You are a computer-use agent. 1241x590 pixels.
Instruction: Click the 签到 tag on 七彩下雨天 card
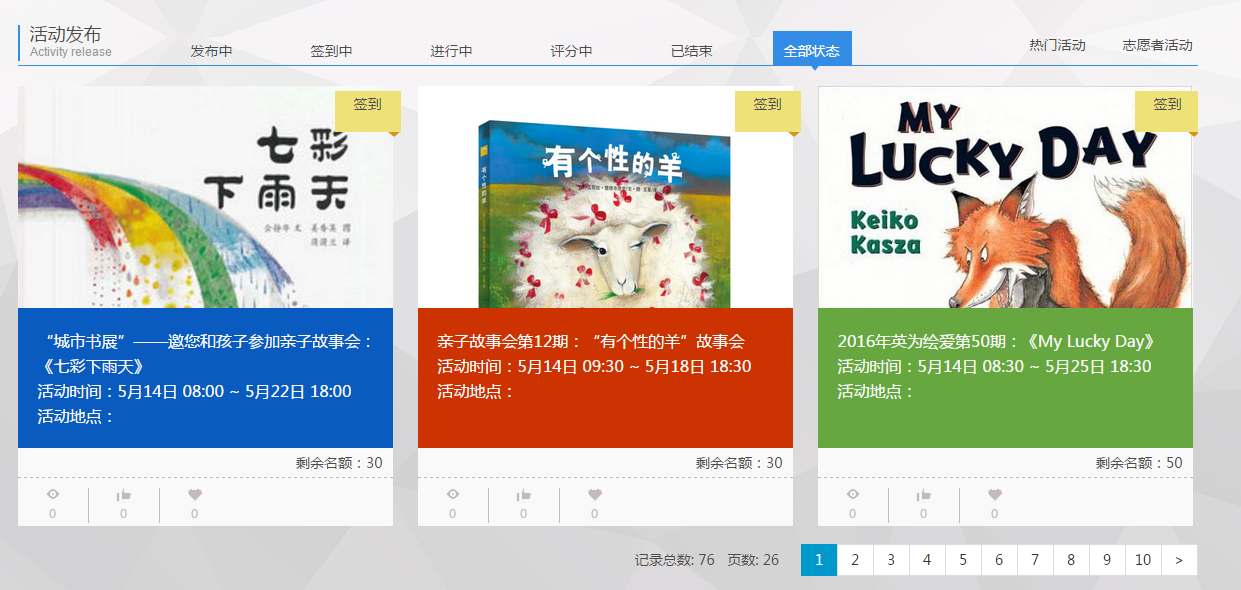click(368, 110)
